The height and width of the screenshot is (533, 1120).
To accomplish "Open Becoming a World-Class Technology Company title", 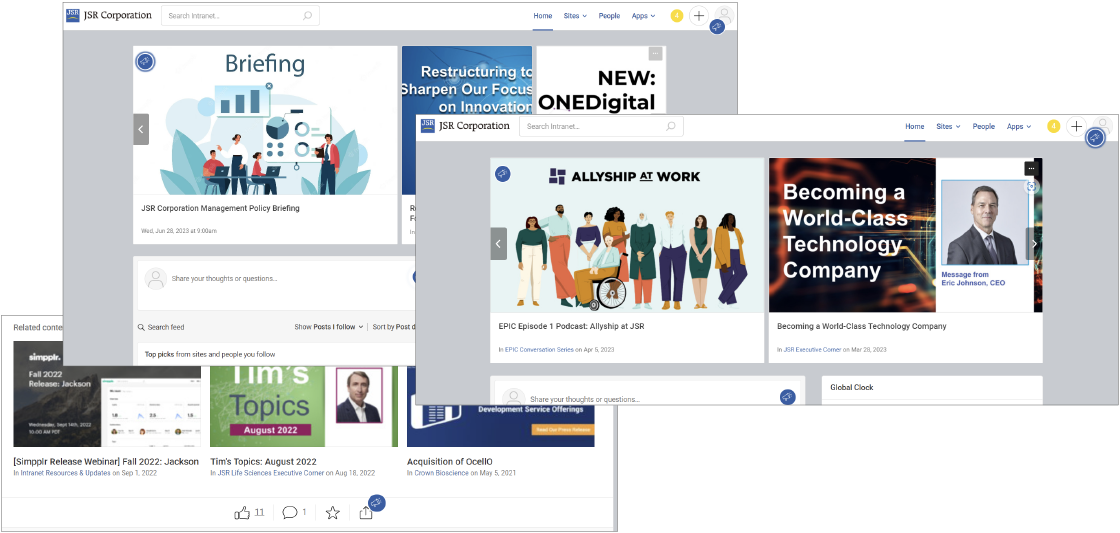I will (x=861, y=327).
